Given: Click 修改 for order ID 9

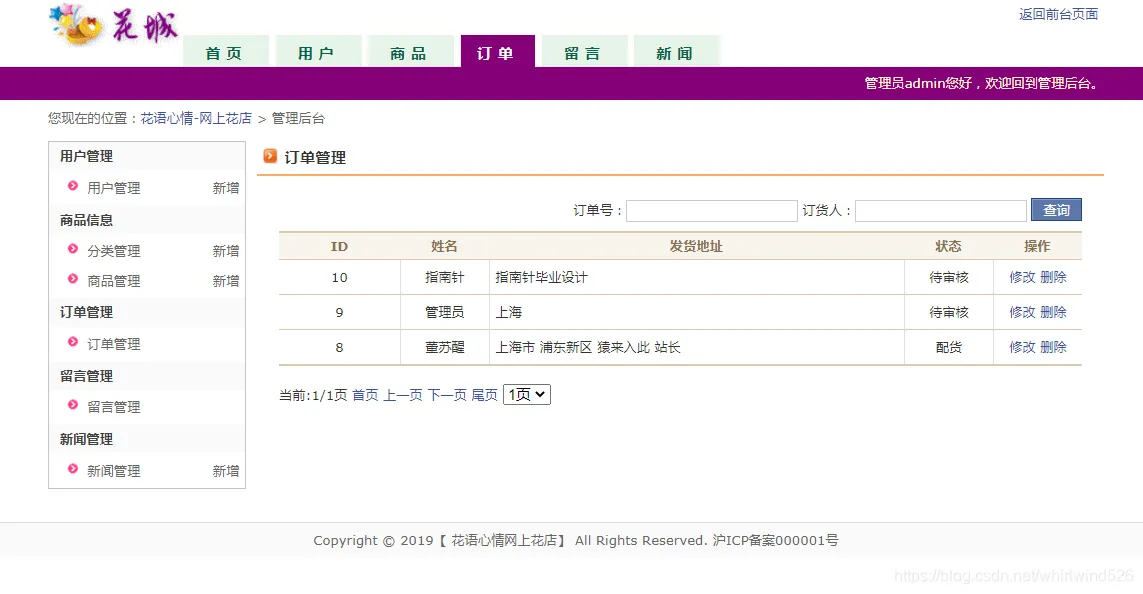Looking at the screenshot, I should pyautogui.click(x=1022, y=312).
